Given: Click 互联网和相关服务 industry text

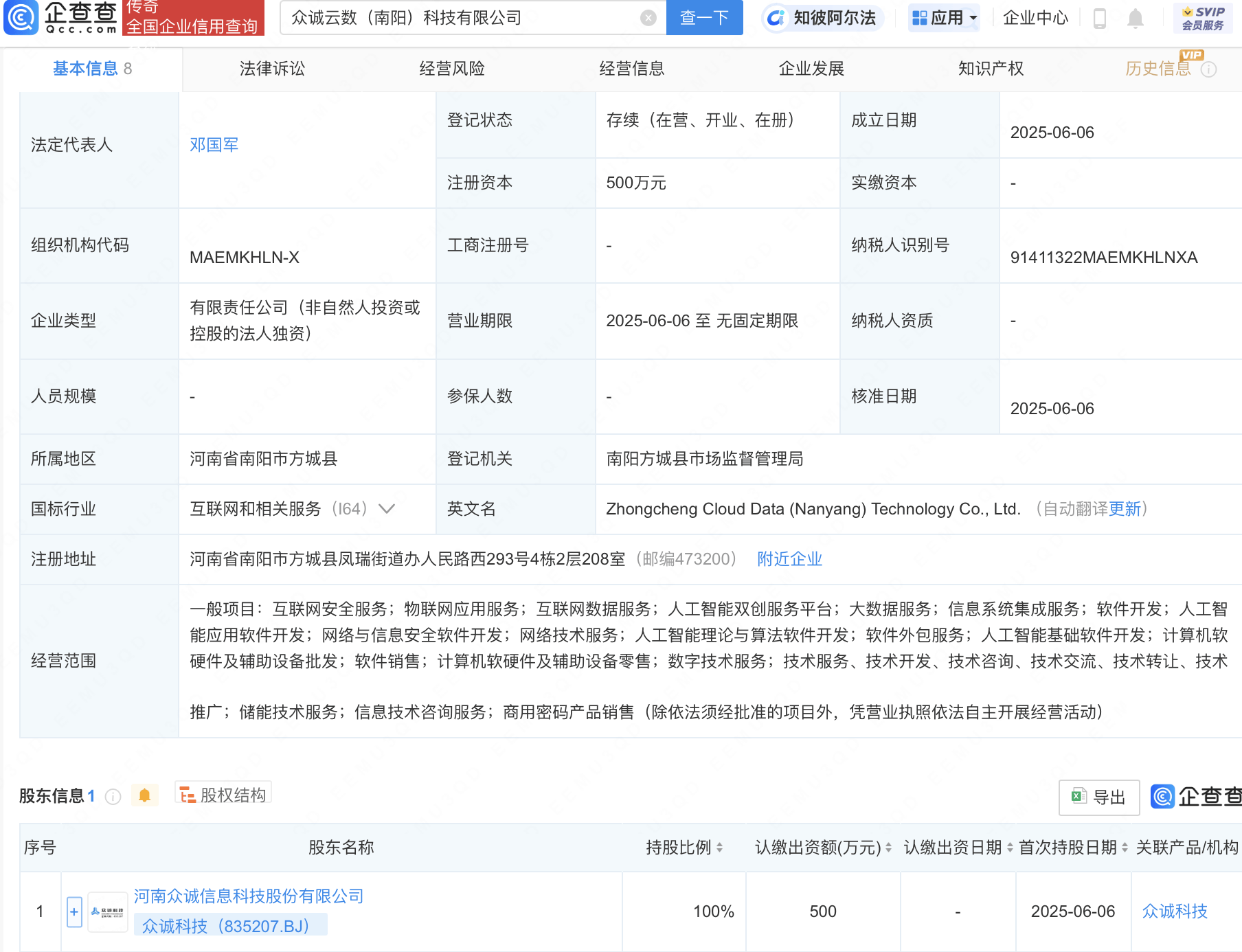Looking at the screenshot, I should click(x=256, y=509).
